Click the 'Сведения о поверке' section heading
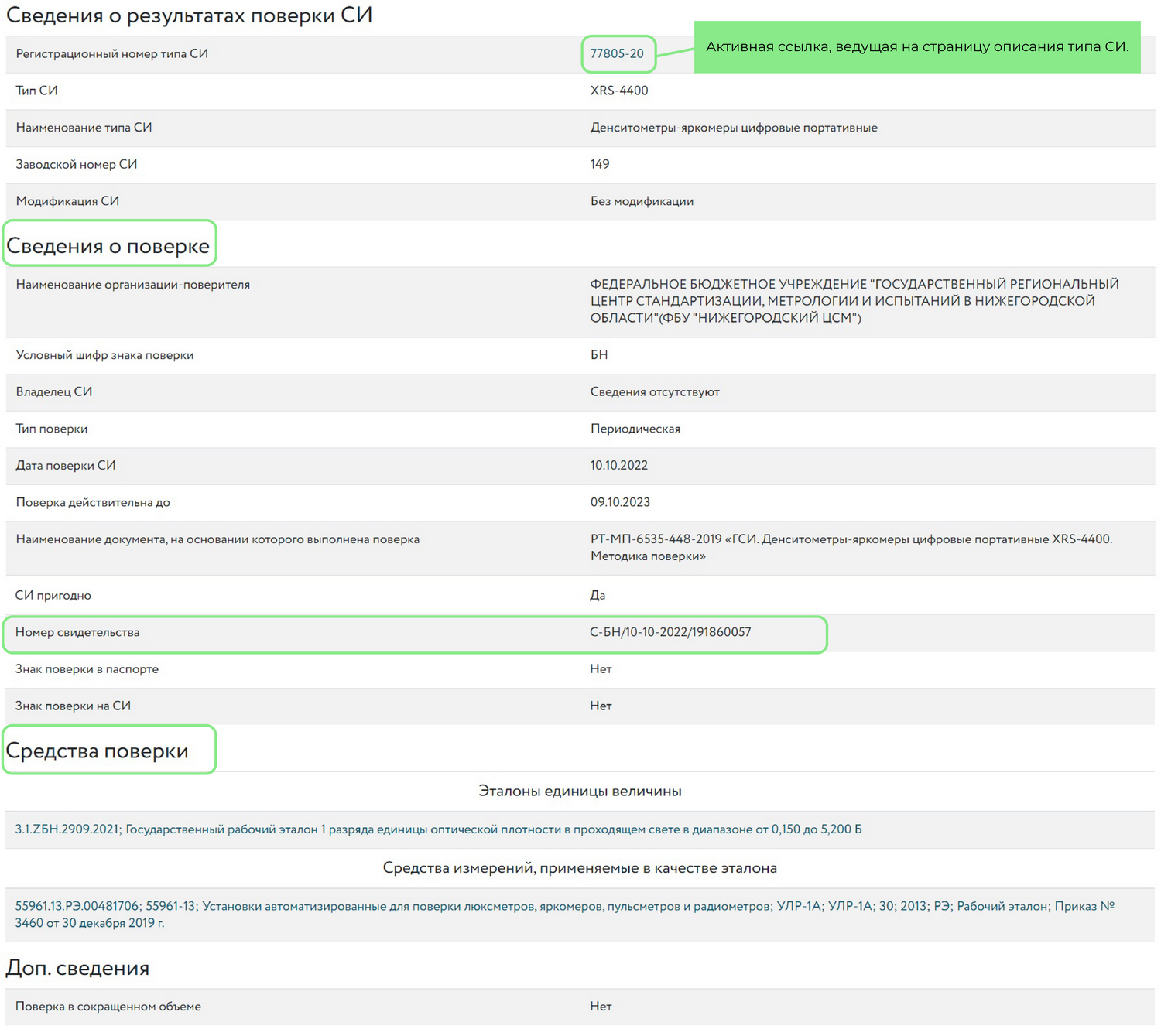 (x=108, y=246)
